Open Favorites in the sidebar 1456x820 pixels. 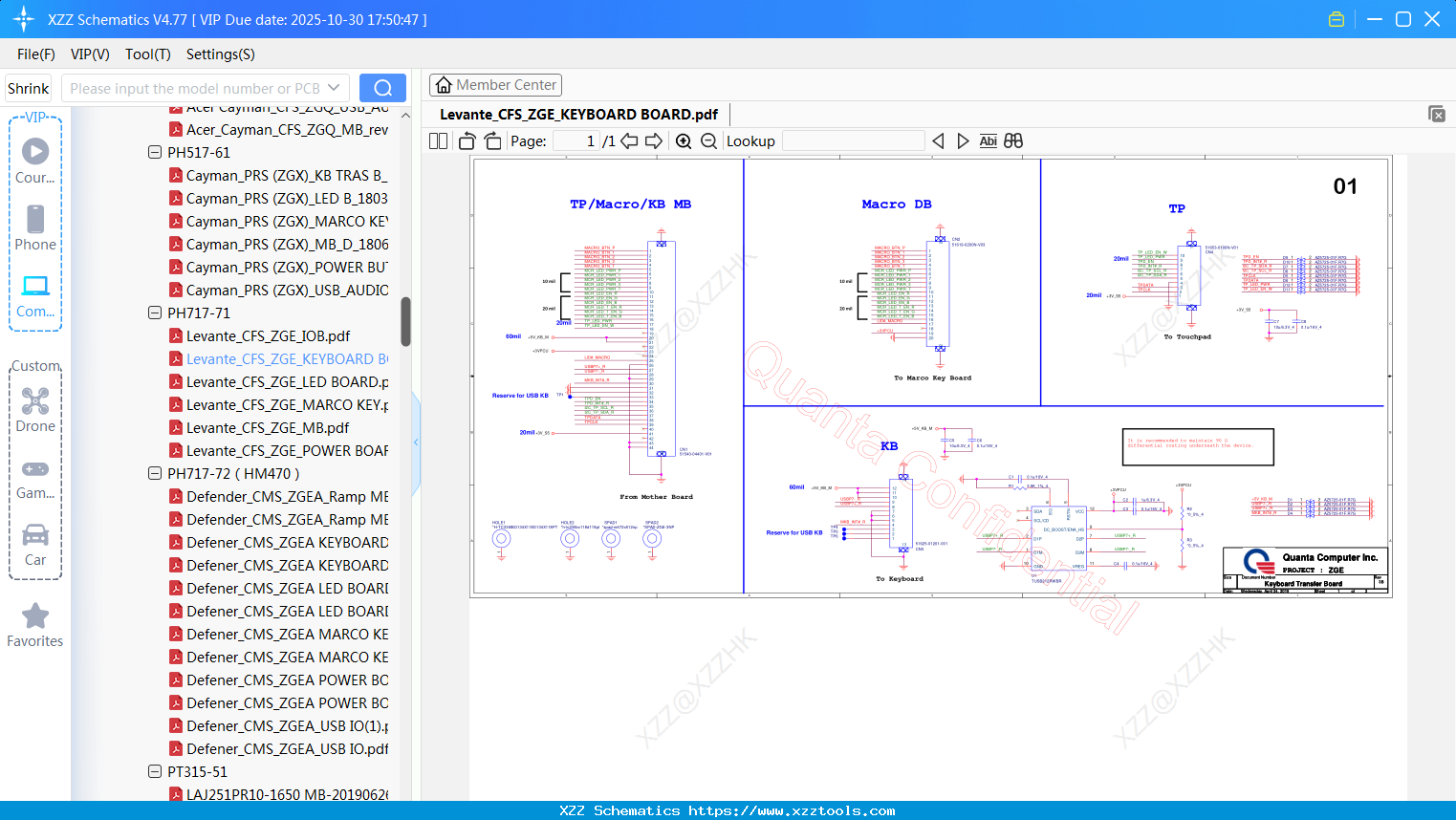pos(35,626)
